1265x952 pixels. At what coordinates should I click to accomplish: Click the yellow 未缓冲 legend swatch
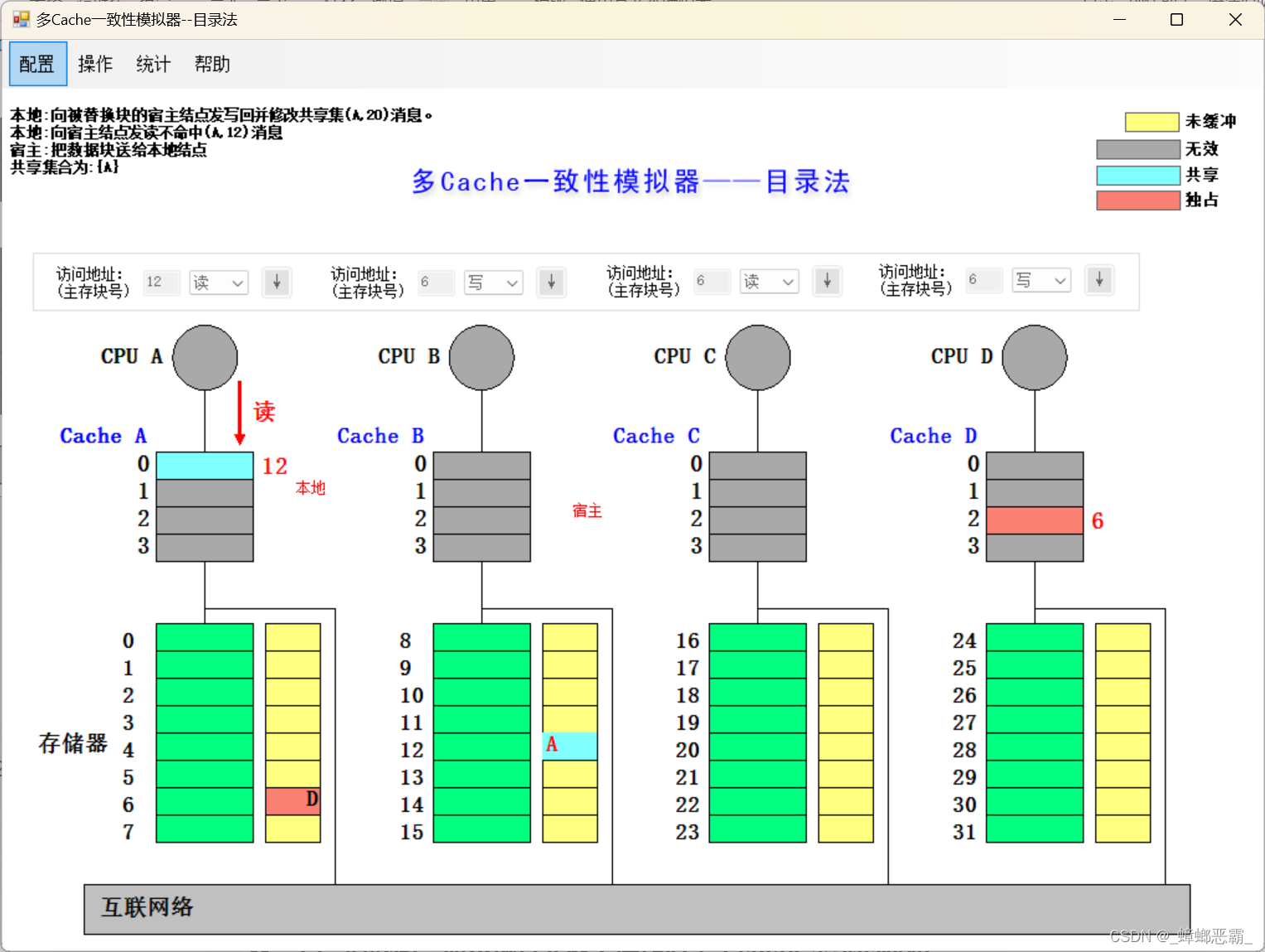(1152, 123)
